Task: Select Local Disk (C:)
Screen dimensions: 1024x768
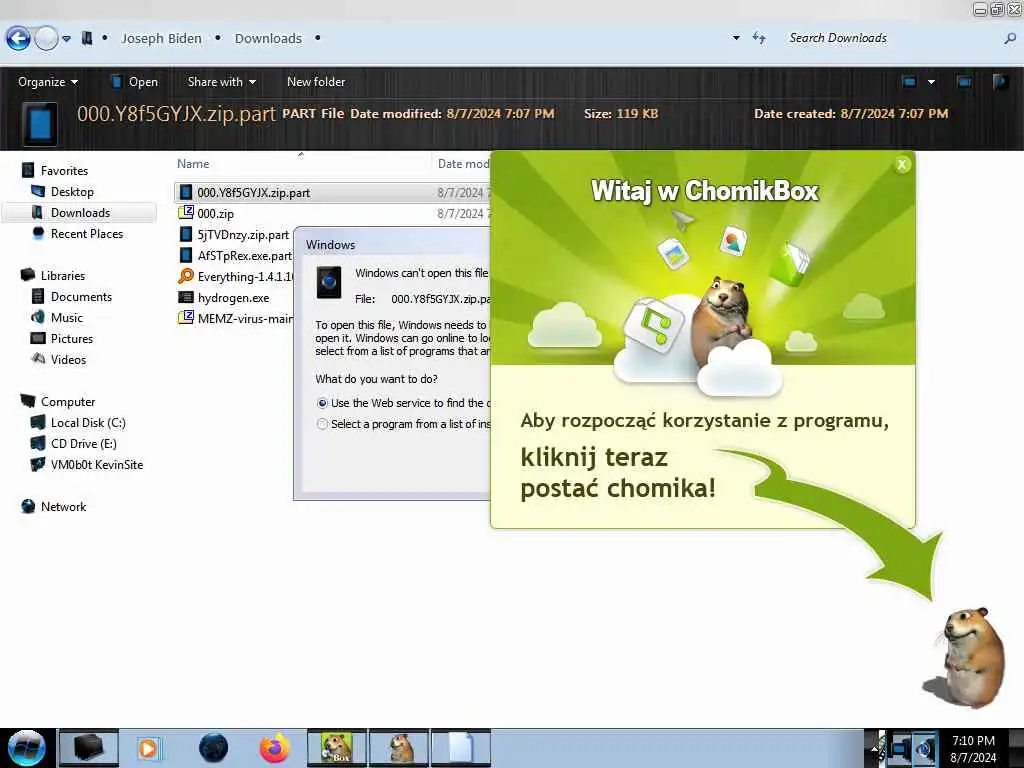Action: [x=88, y=423]
